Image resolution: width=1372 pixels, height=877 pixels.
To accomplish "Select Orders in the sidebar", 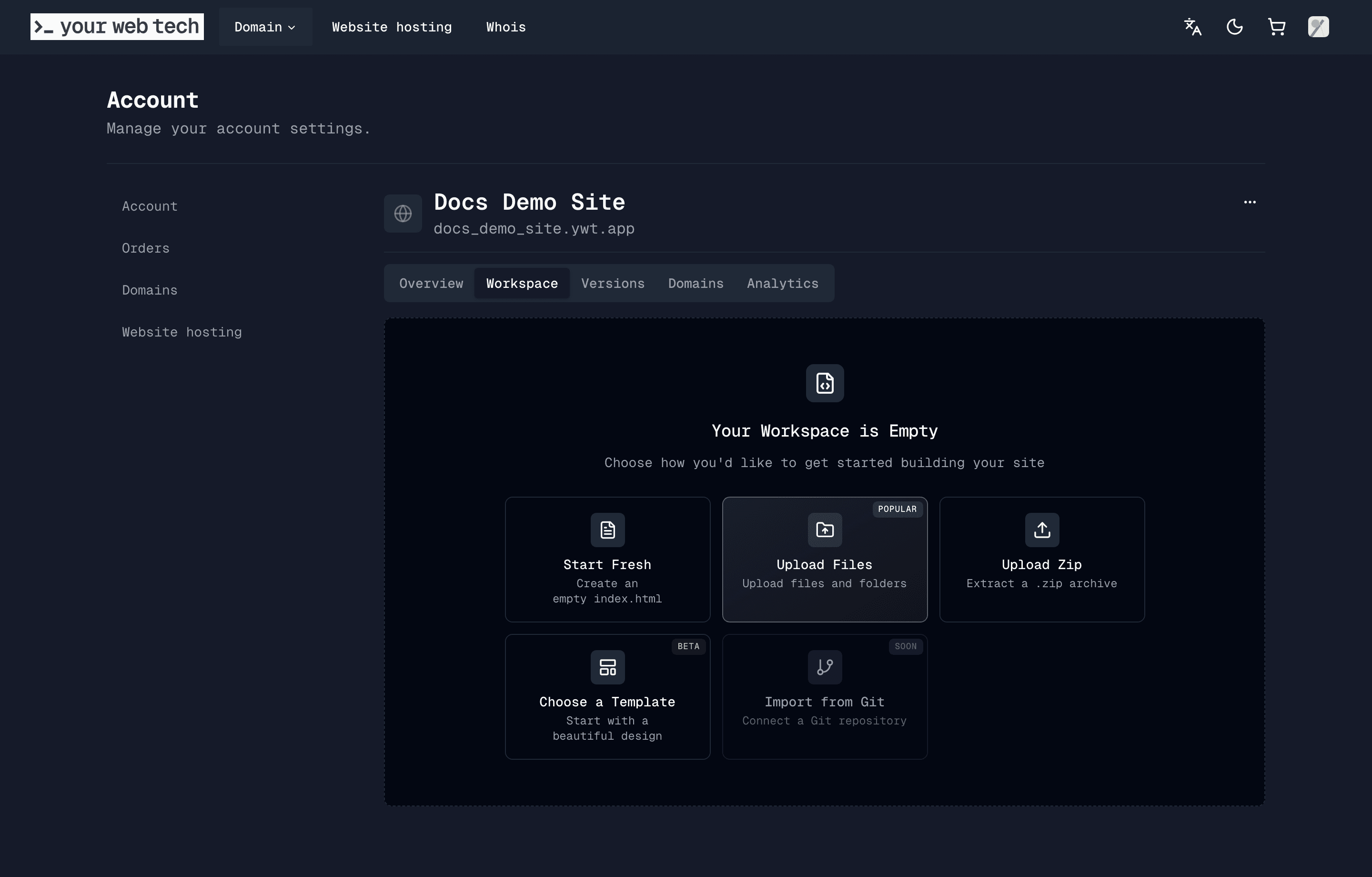I will 146,248.
